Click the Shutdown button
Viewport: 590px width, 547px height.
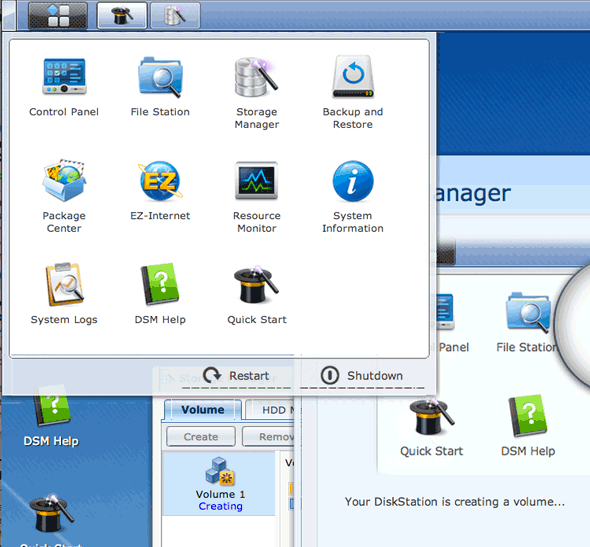point(362,375)
